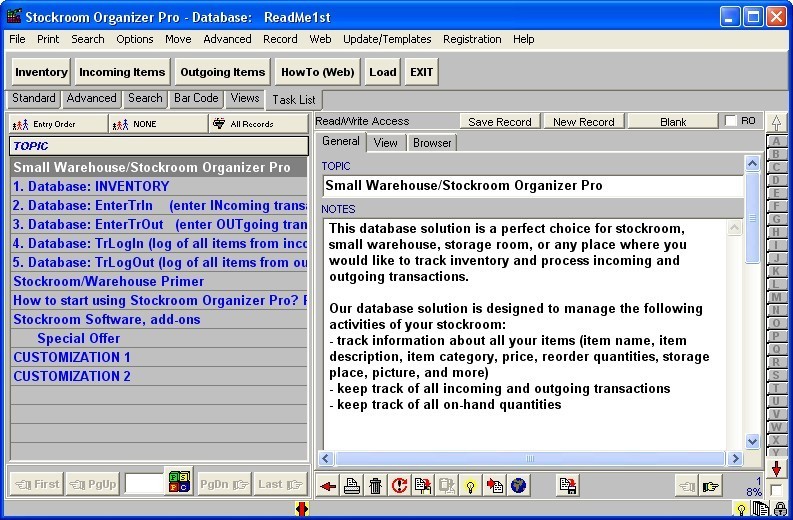Click the right-pointing hand next record icon
The height and width of the screenshot is (520, 793).
(x=711, y=486)
